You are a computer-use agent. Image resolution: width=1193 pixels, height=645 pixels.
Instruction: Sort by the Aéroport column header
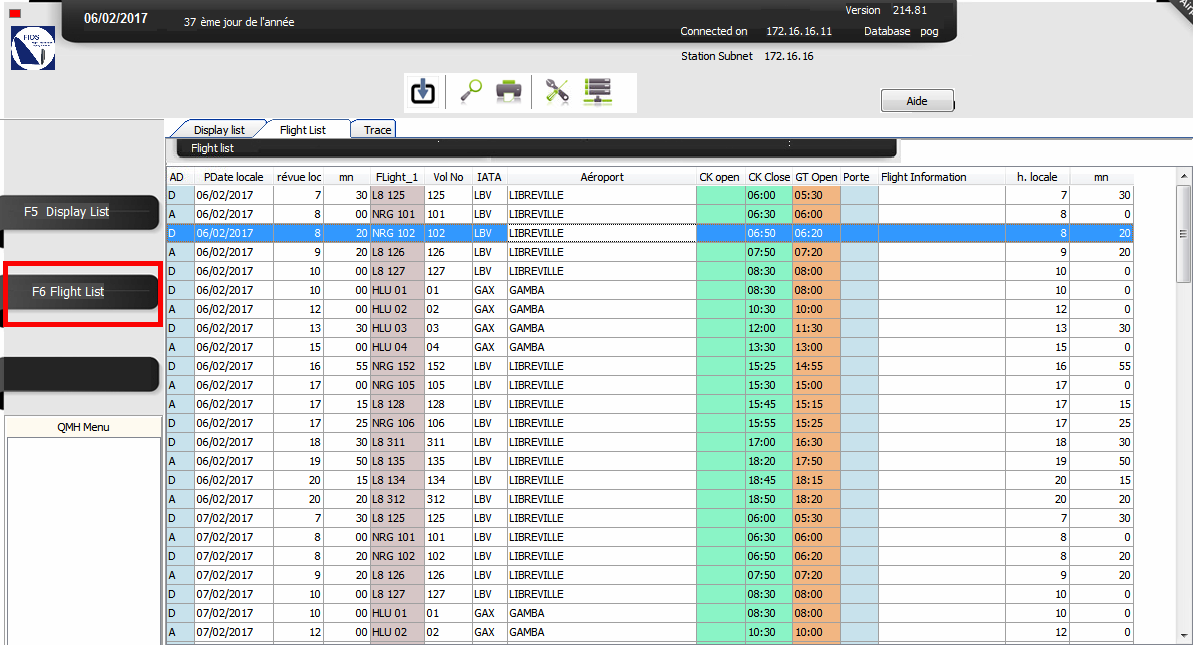point(601,177)
